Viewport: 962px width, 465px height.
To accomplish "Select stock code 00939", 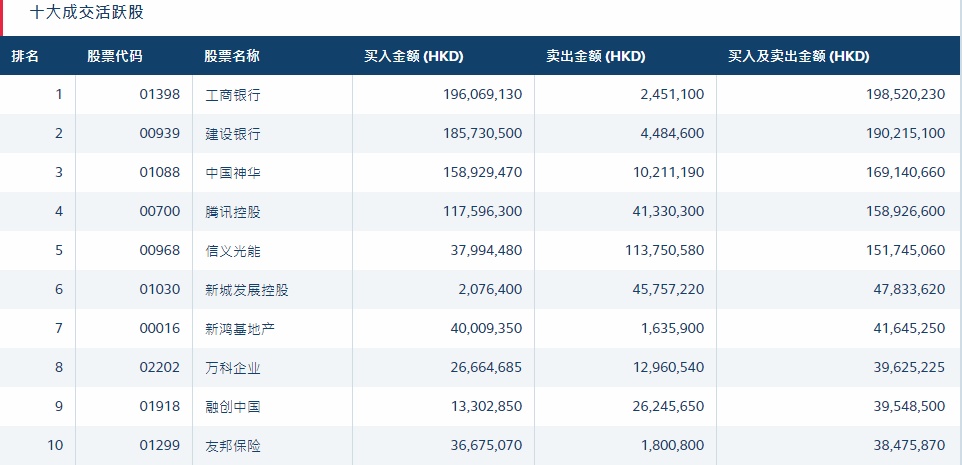I will 160,133.
